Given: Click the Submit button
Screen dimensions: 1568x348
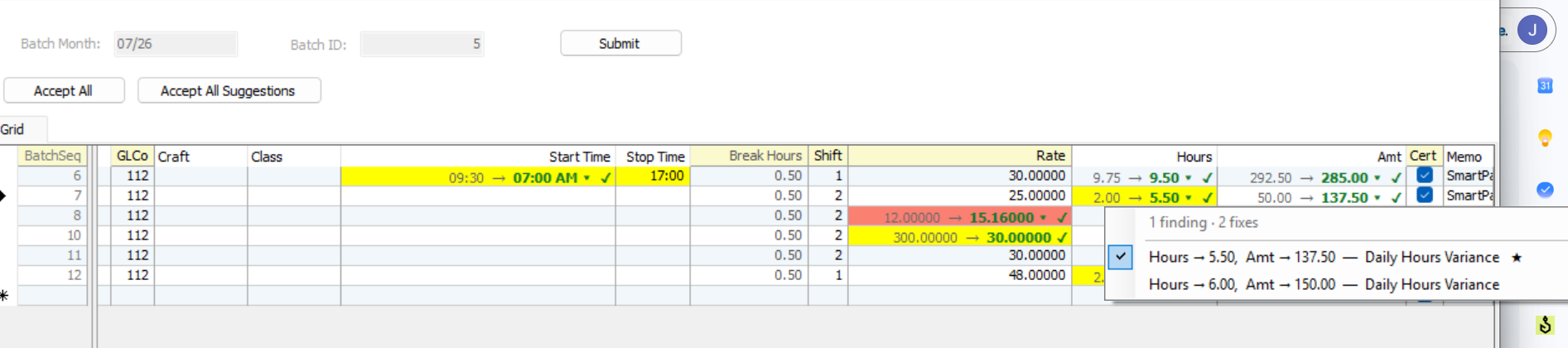Looking at the screenshot, I should coord(620,43).
